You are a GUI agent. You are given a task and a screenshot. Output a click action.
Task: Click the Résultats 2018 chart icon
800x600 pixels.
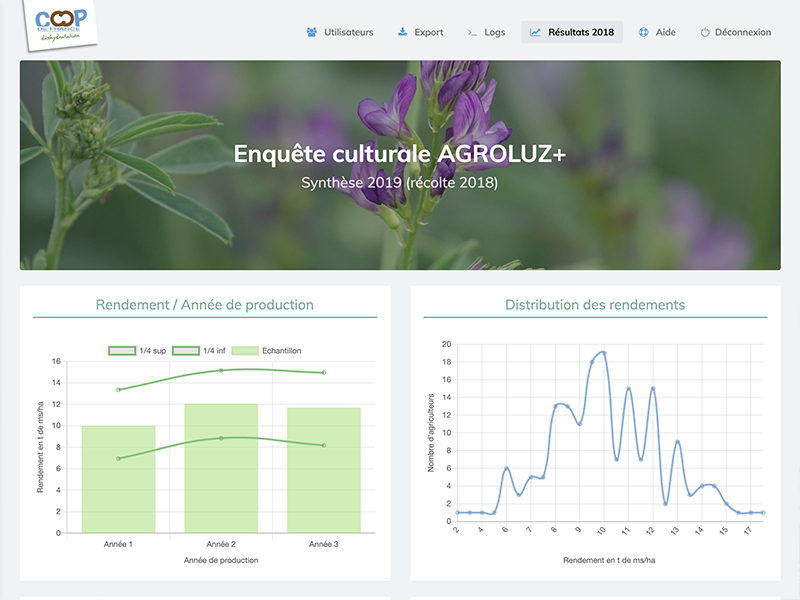(535, 32)
